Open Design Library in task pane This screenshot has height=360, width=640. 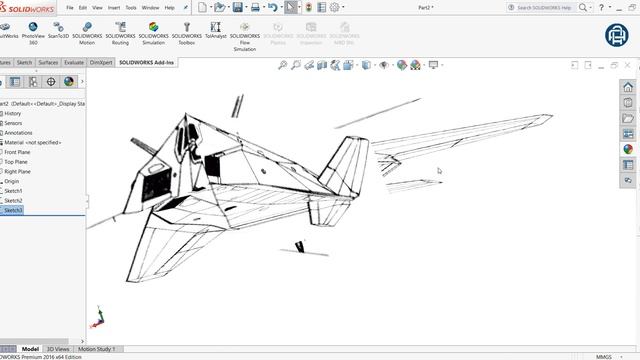pos(628,102)
